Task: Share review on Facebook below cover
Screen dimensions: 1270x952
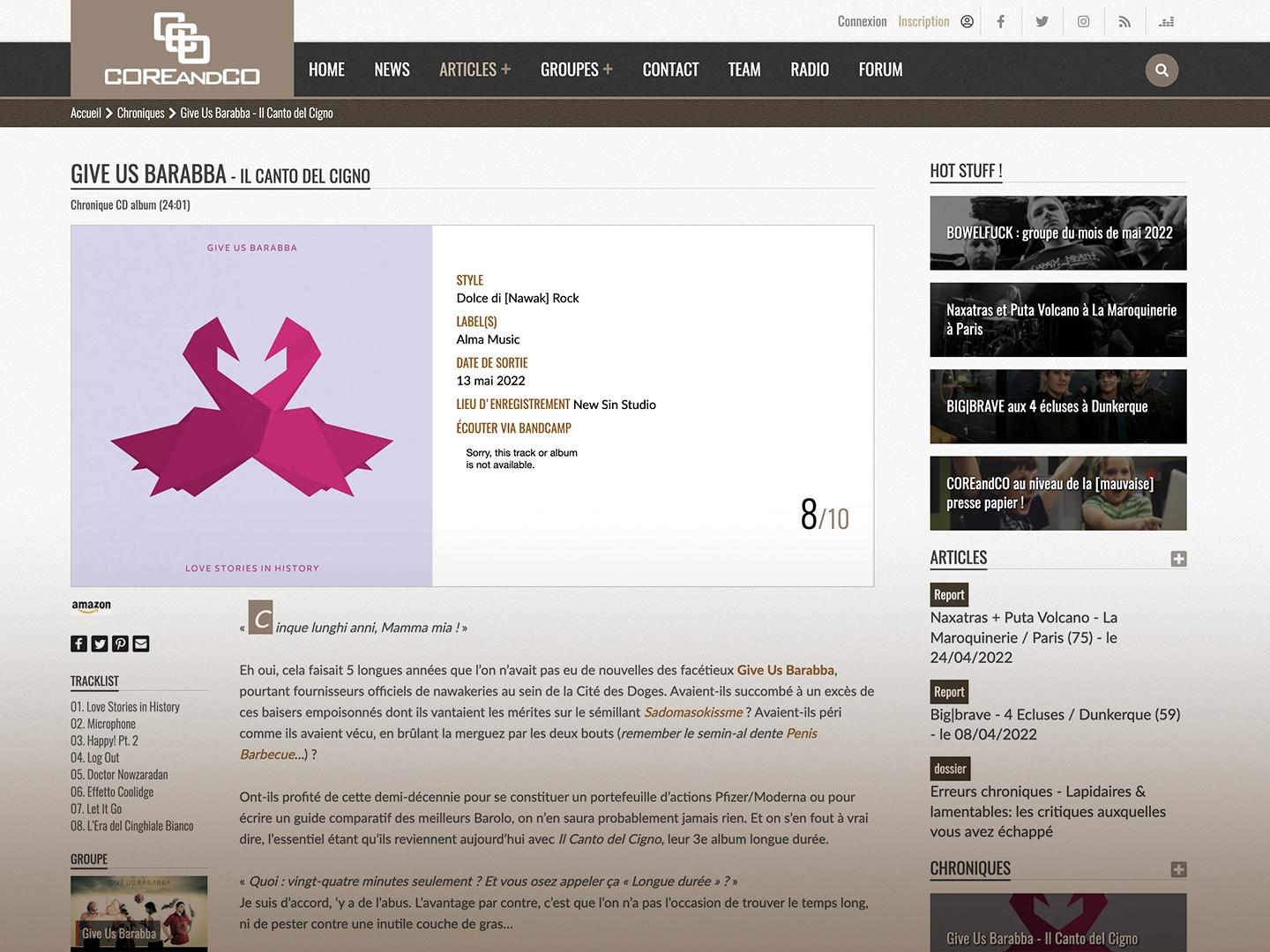Action: [78, 643]
